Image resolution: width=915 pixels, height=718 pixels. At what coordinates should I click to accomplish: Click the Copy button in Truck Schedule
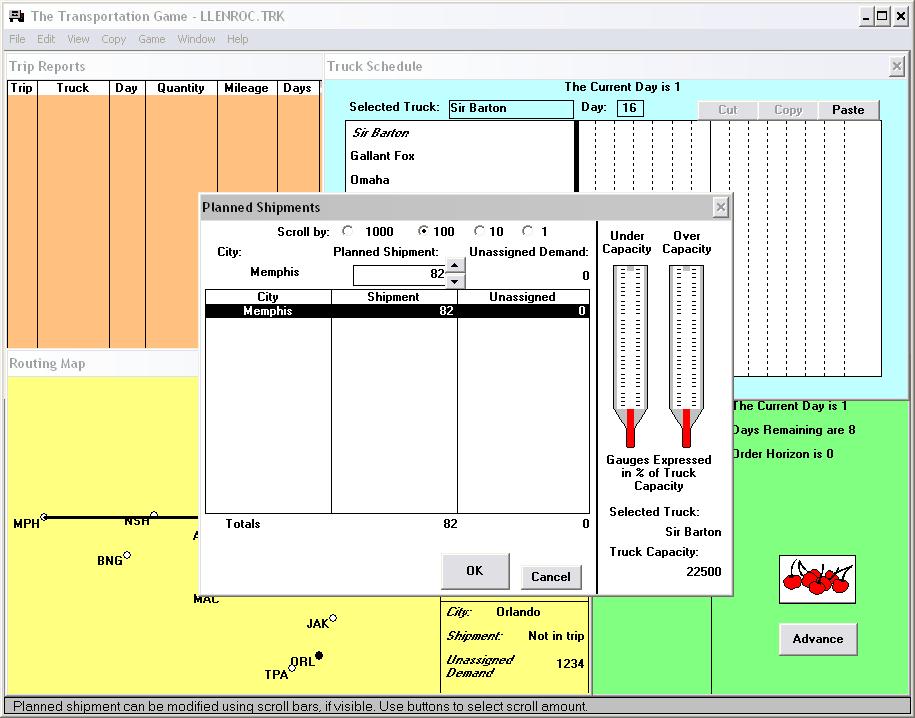click(x=788, y=110)
